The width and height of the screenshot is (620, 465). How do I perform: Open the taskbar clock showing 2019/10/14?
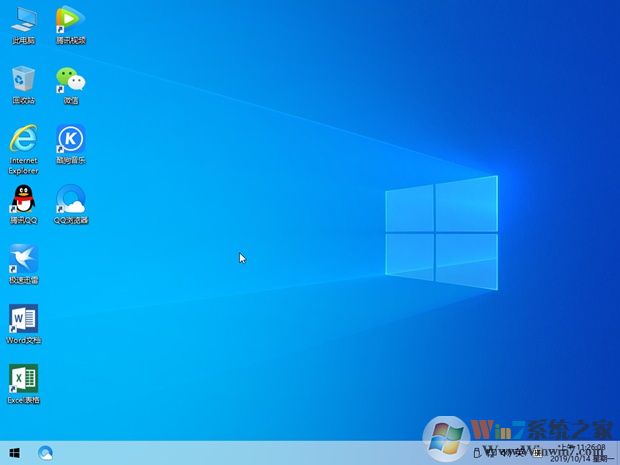point(582,453)
